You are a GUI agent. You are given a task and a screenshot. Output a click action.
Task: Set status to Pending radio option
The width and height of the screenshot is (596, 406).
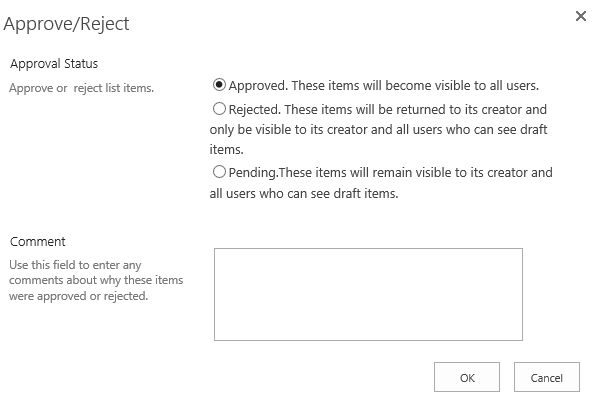click(219, 172)
